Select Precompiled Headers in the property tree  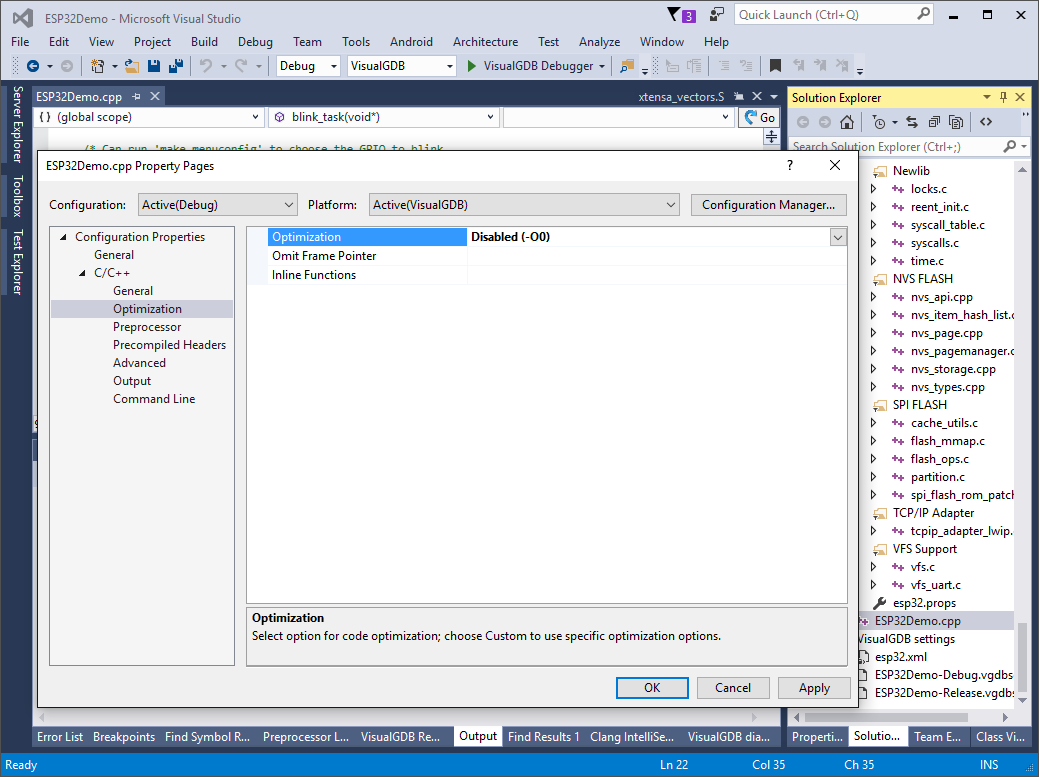(x=169, y=344)
